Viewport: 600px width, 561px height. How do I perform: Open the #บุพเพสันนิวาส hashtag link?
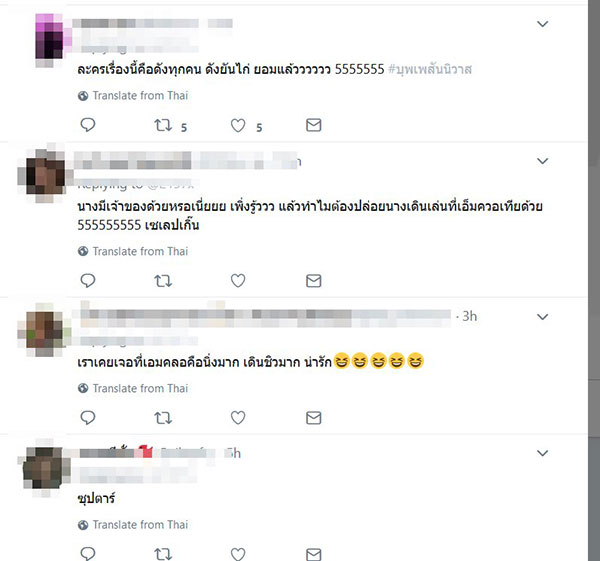(x=430, y=69)
